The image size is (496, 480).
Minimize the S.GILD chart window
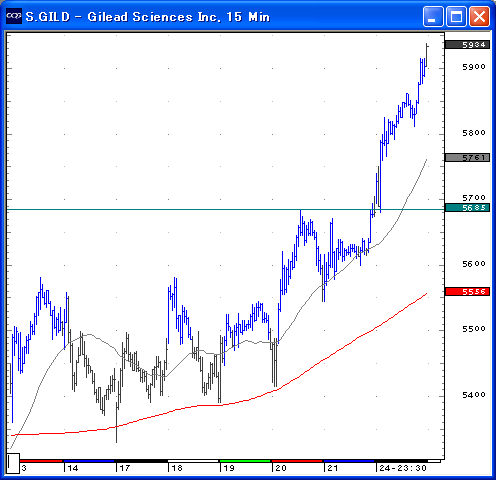(433, 16)
